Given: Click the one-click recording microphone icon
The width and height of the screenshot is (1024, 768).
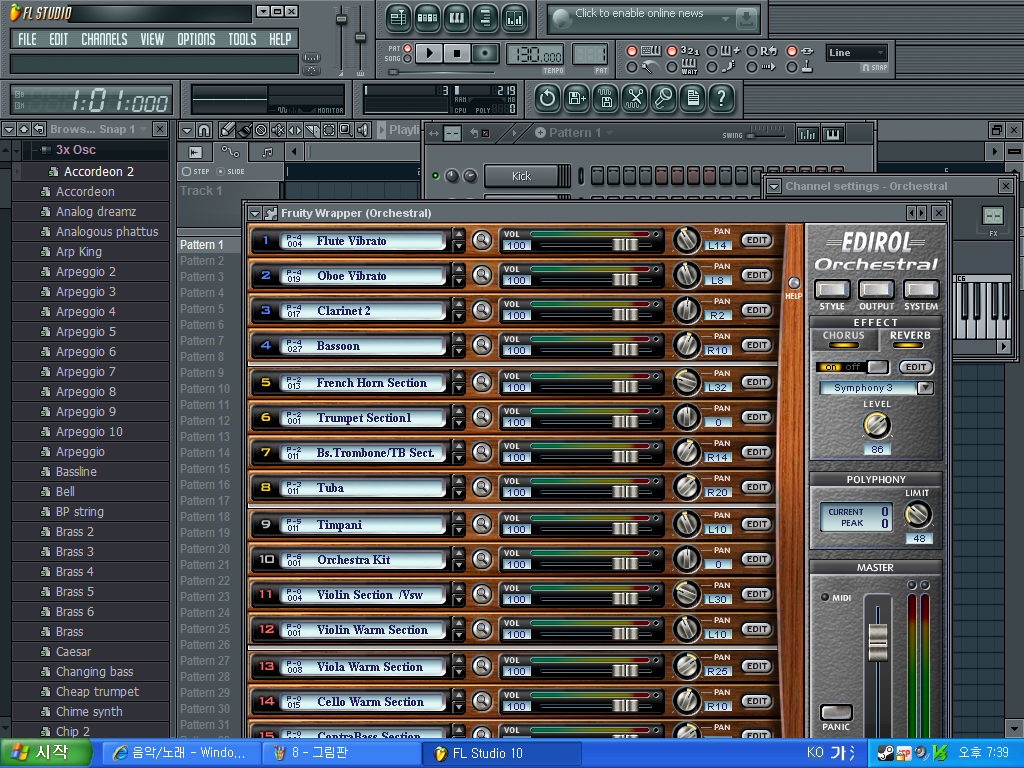Looking at the screenshot, I should [x=664, y=99].
